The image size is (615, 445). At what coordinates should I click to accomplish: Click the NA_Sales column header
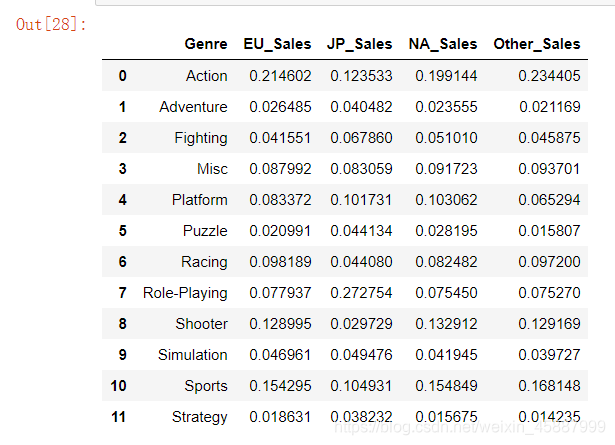coord(442,44)
